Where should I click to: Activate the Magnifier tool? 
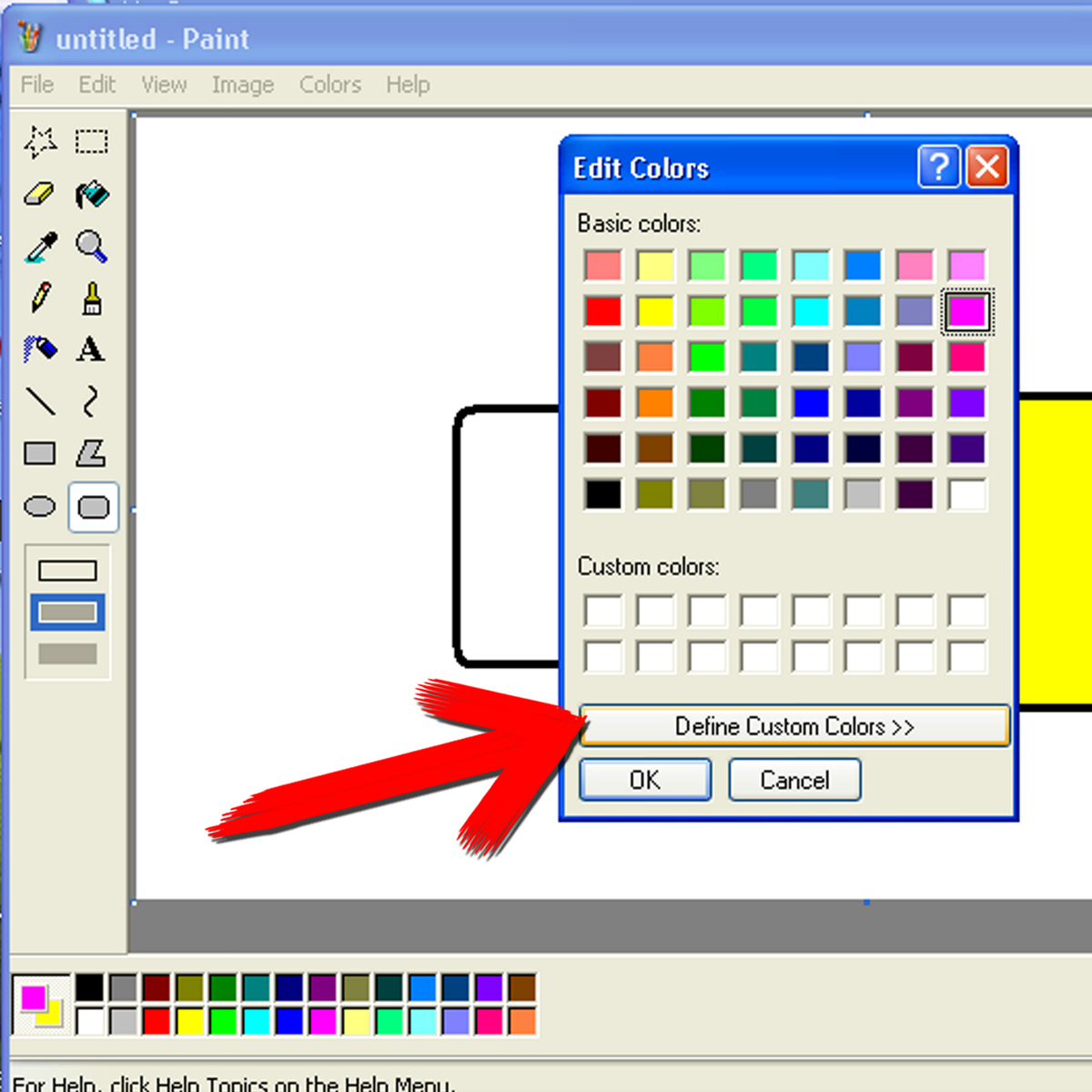(92, 248)
